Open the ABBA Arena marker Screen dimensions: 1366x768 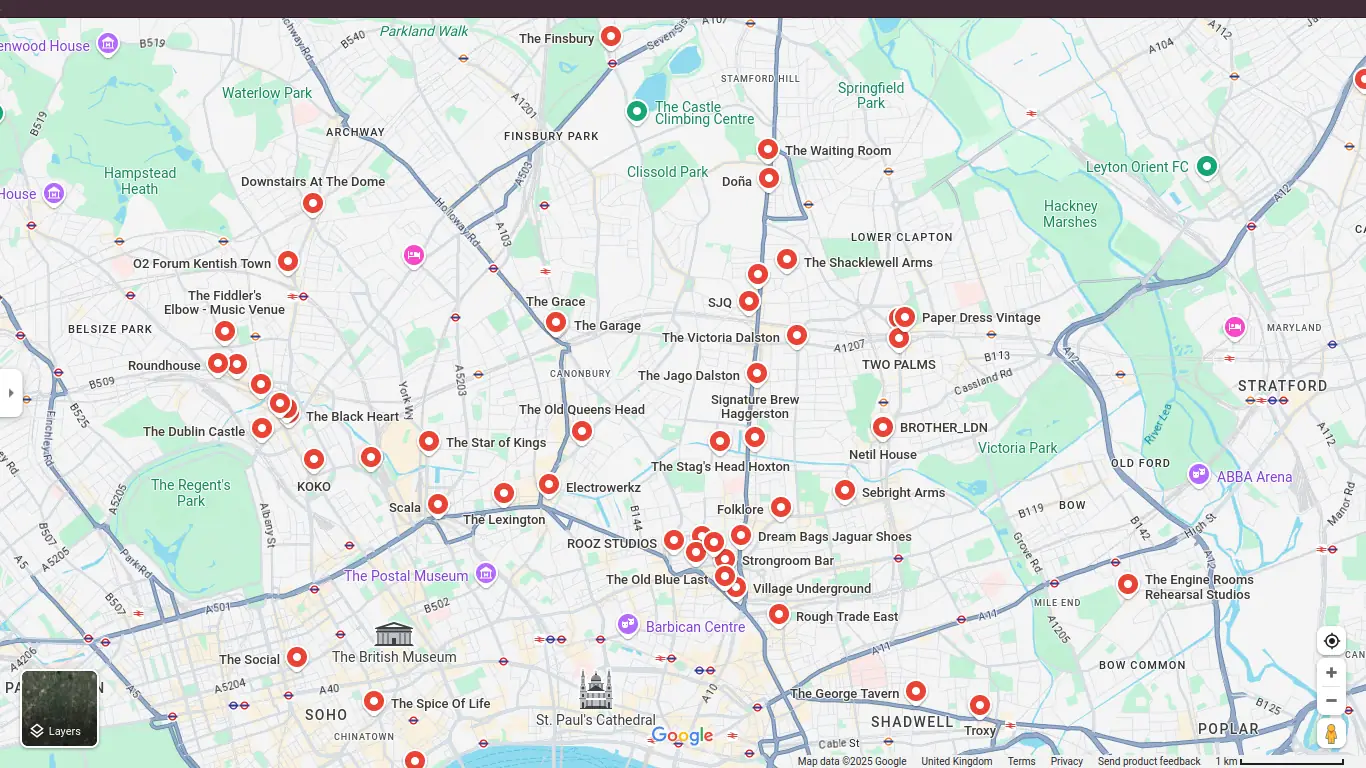click(x=1199, y=474)
